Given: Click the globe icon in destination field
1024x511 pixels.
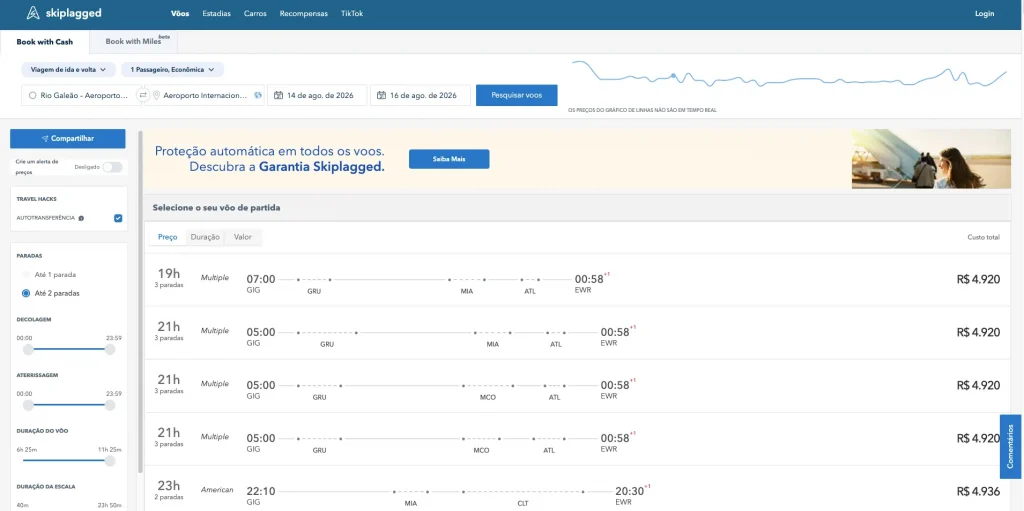Looking at the screenshot, I should 258,95.
